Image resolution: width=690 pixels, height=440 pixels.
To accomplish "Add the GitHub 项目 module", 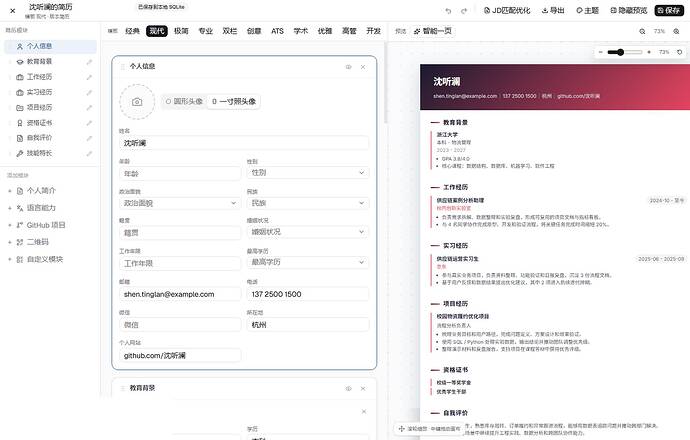I will [x=37, y=225].
